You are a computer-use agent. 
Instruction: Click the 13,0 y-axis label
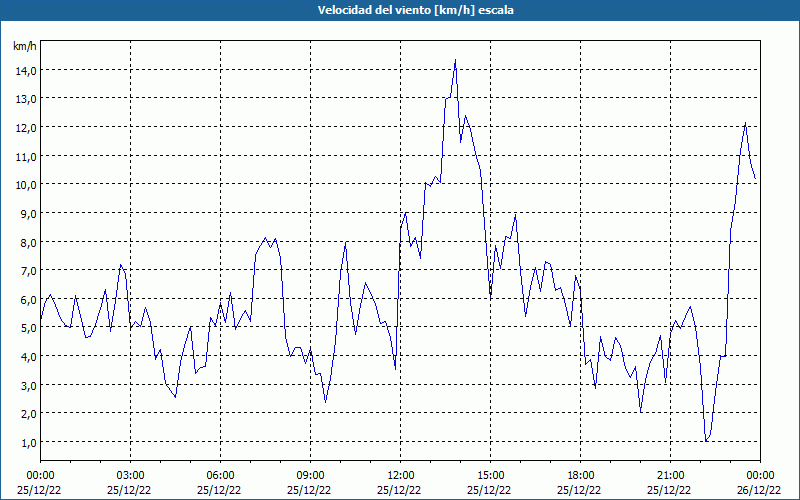[27, 99]
